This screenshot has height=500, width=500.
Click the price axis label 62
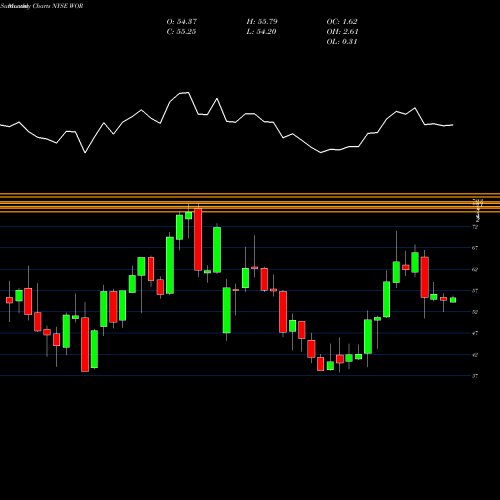point(475,269)
